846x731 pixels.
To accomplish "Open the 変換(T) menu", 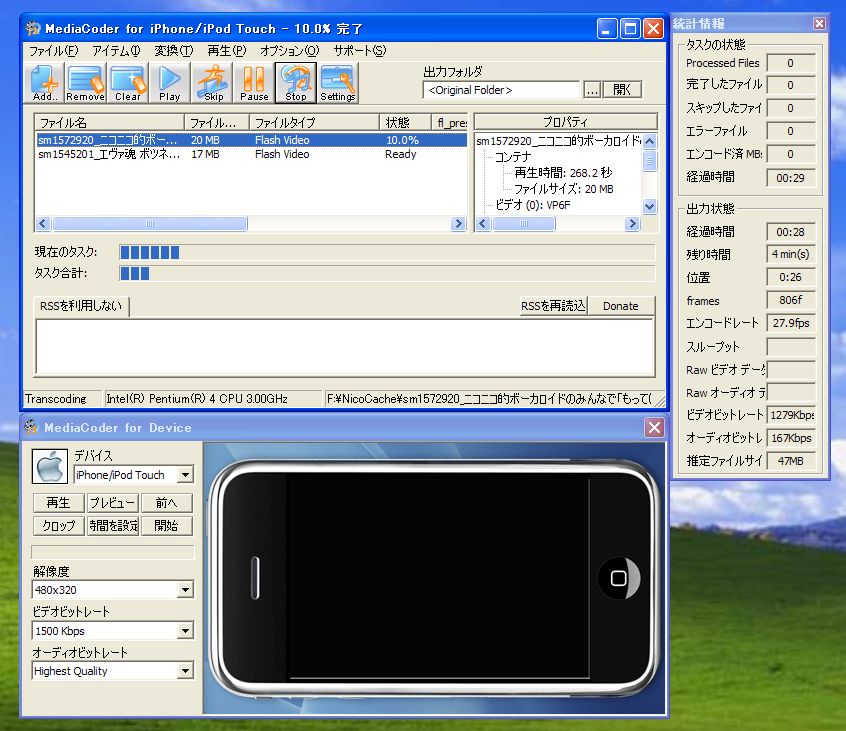I will coord(174,51).
